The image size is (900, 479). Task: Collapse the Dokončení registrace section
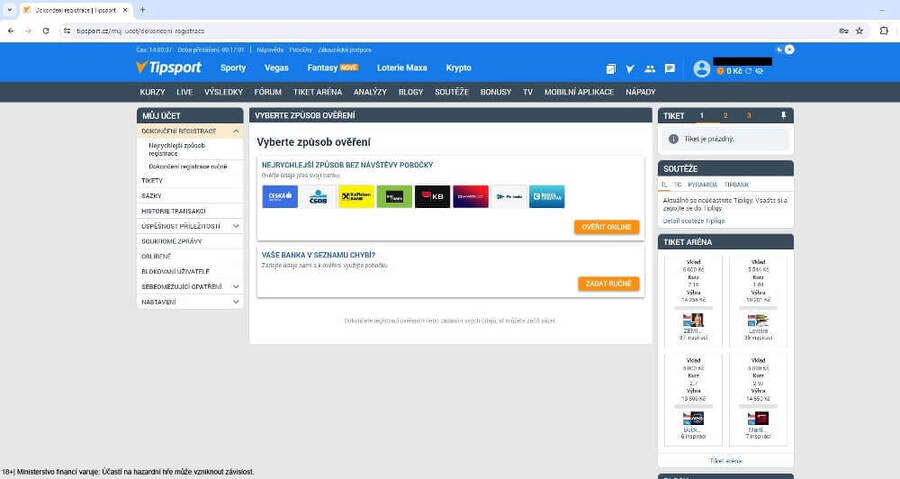[236, 131]
